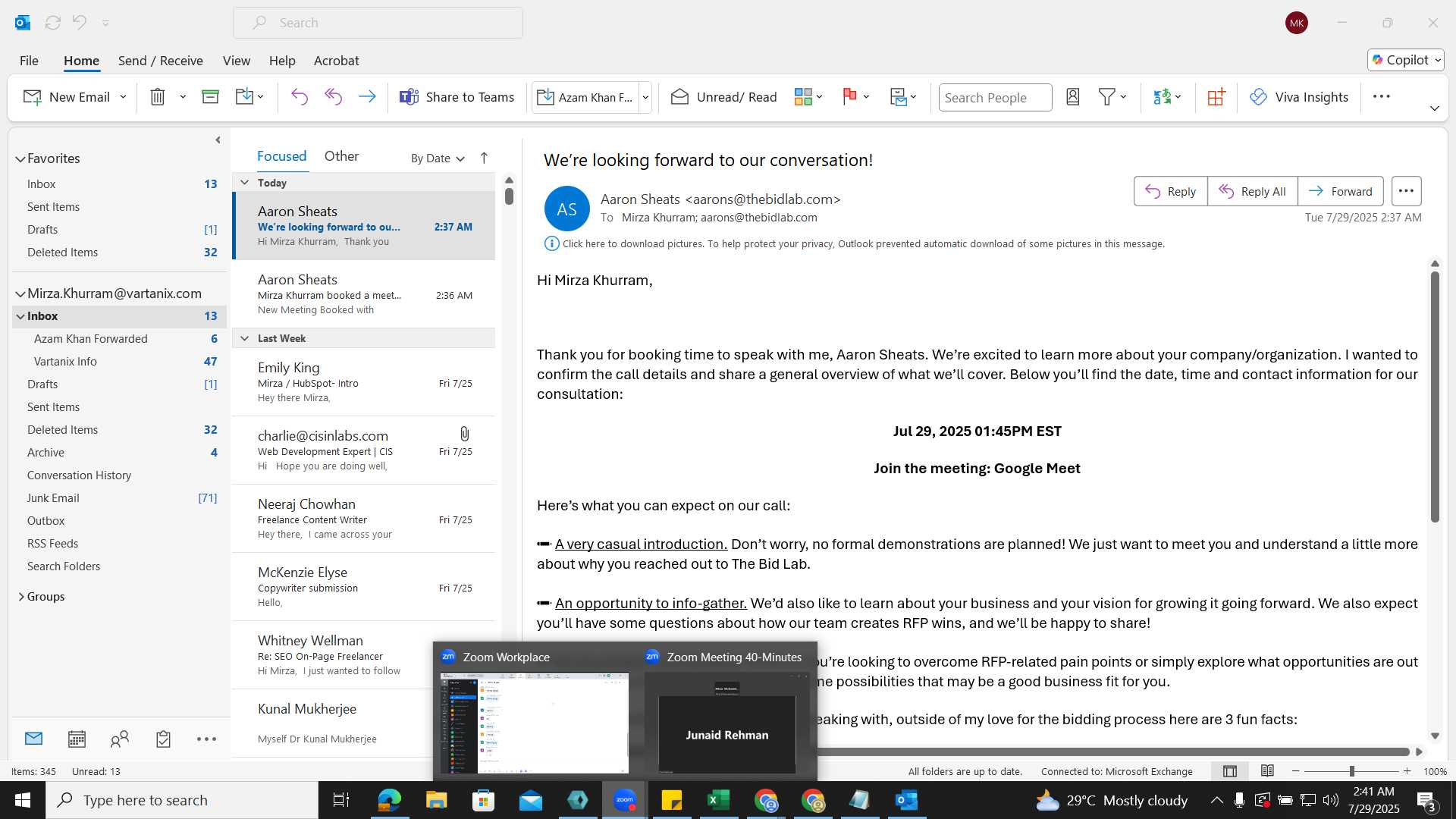1456x819 pixels.
Task: Click the New Email button
Action: click(x=67, y=97)
